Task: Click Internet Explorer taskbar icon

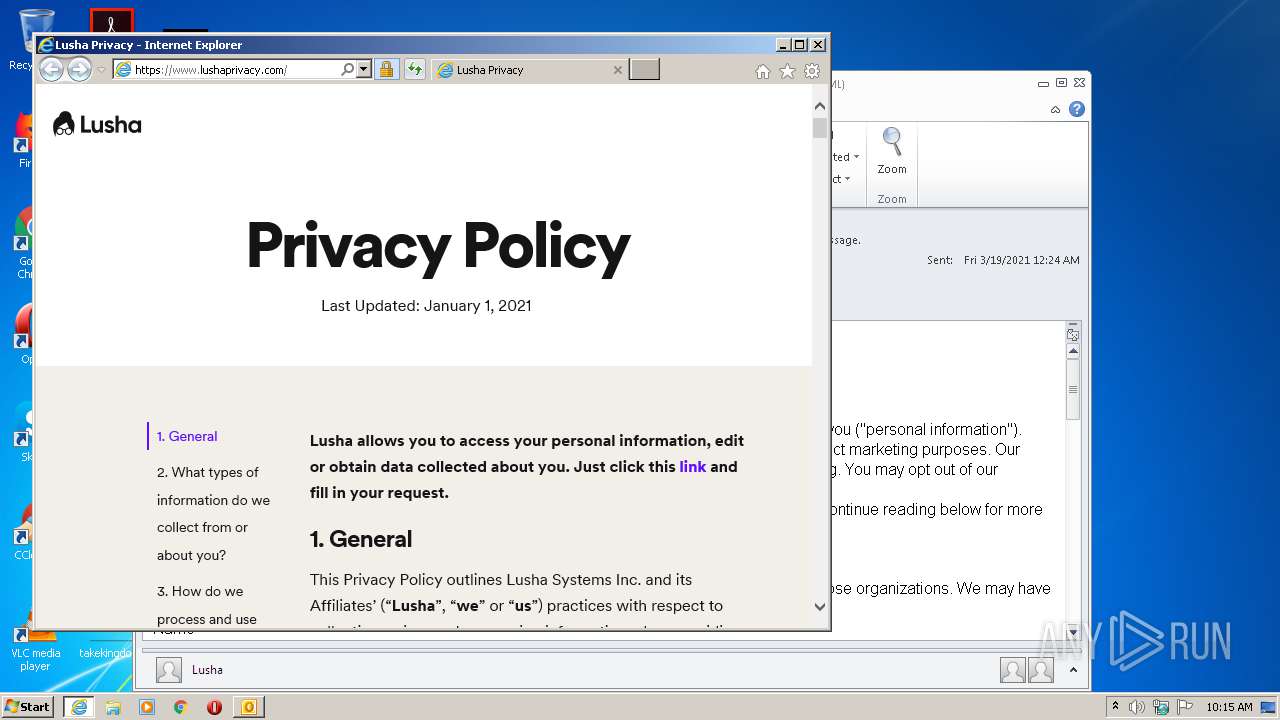Action: [78, 707]
